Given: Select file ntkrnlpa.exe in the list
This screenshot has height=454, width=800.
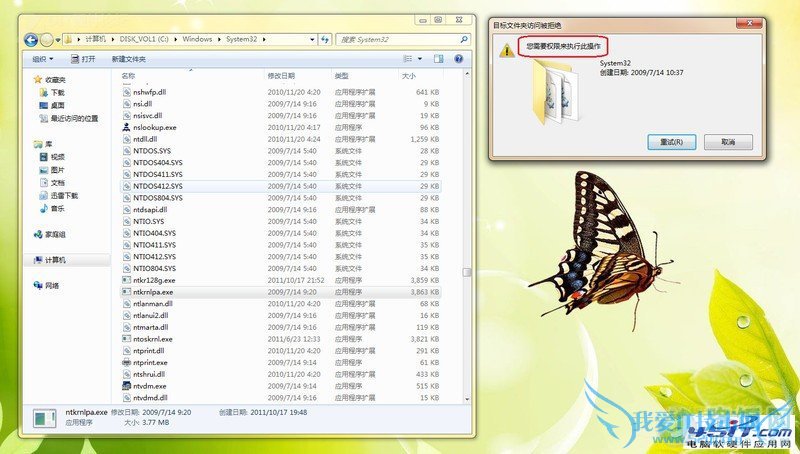Looking at the screenshot, I should coord(281,292).
